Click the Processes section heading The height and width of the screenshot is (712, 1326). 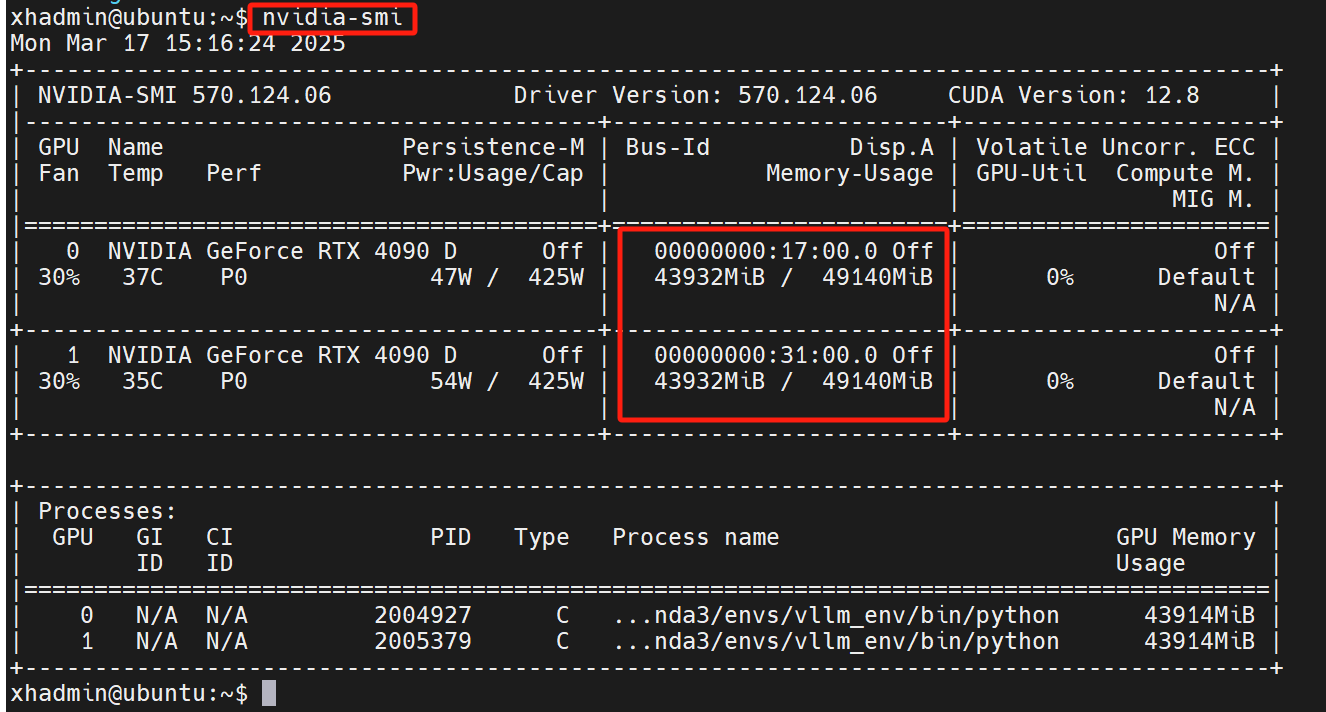pos(107,511)
